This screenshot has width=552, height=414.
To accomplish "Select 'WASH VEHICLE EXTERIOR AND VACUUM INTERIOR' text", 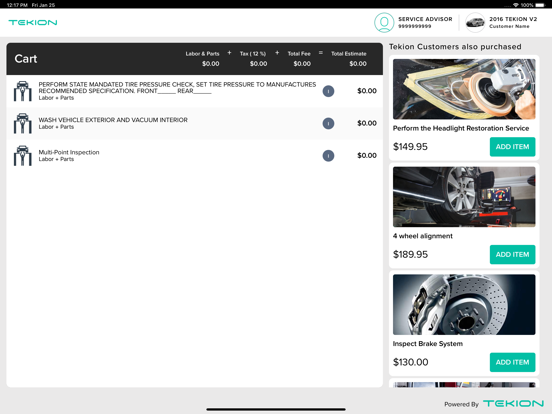I will (x=113, y=120).
